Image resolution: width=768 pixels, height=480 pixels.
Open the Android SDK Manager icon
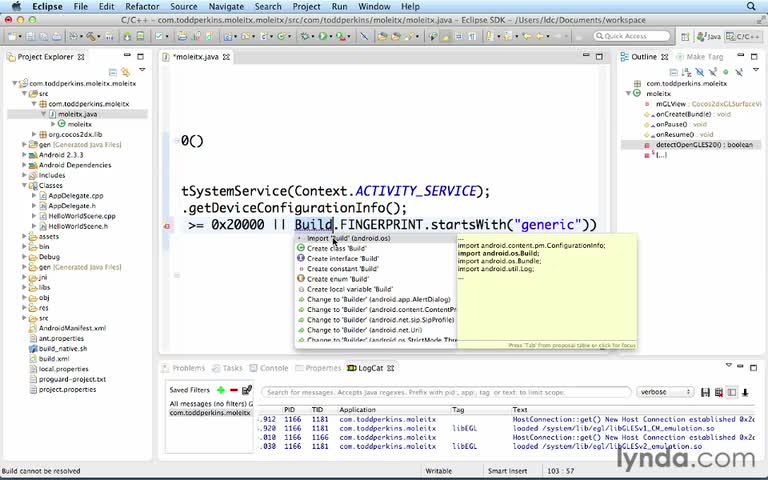pos(127,36)
